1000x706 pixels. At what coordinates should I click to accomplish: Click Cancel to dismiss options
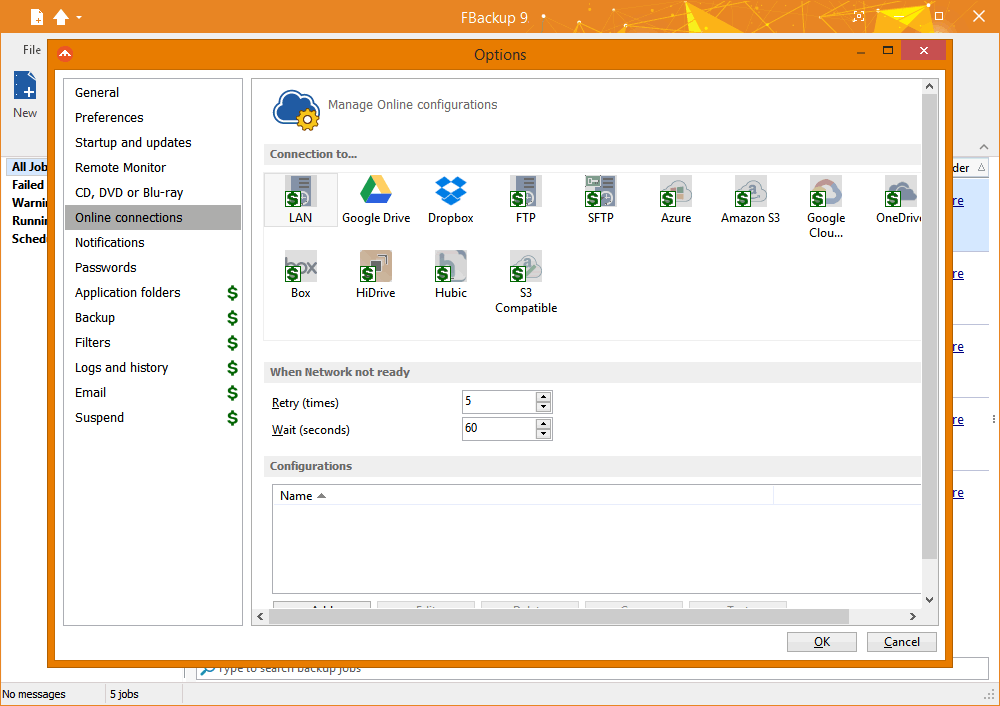click(901, 642)
